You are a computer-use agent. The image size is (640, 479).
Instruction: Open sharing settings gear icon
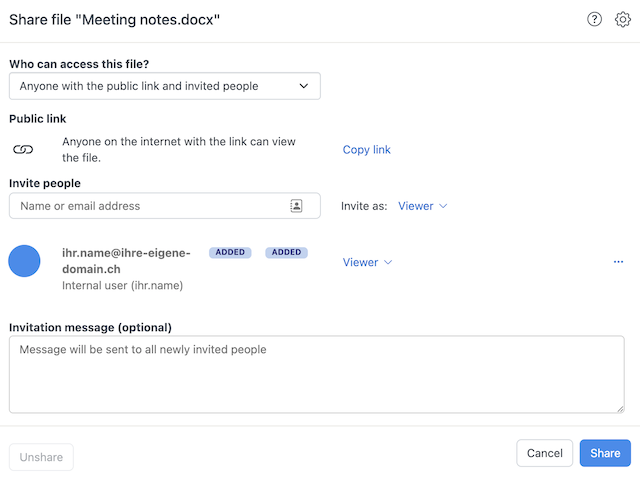622,19
